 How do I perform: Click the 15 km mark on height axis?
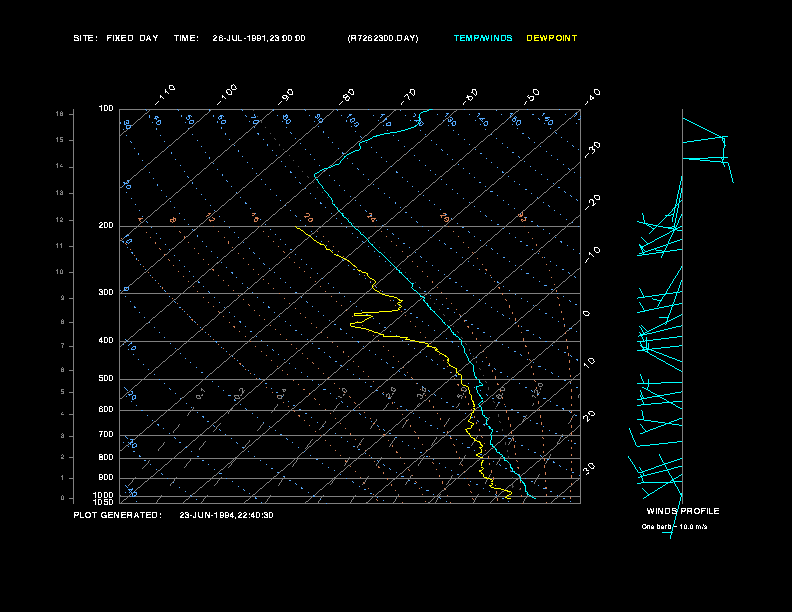[60, 140]
